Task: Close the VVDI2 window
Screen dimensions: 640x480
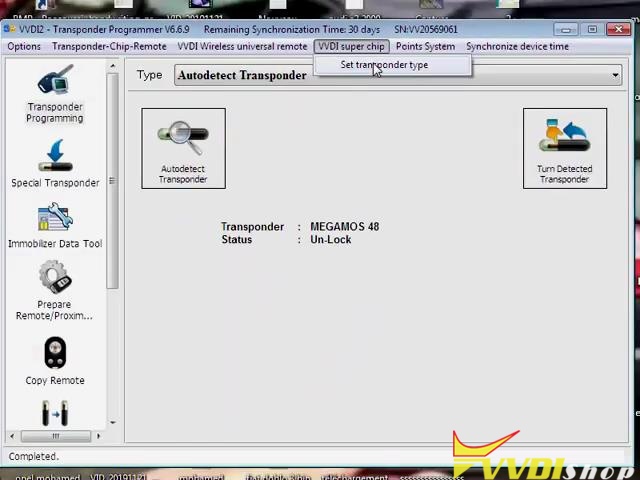Action: (x=619, y=29)
